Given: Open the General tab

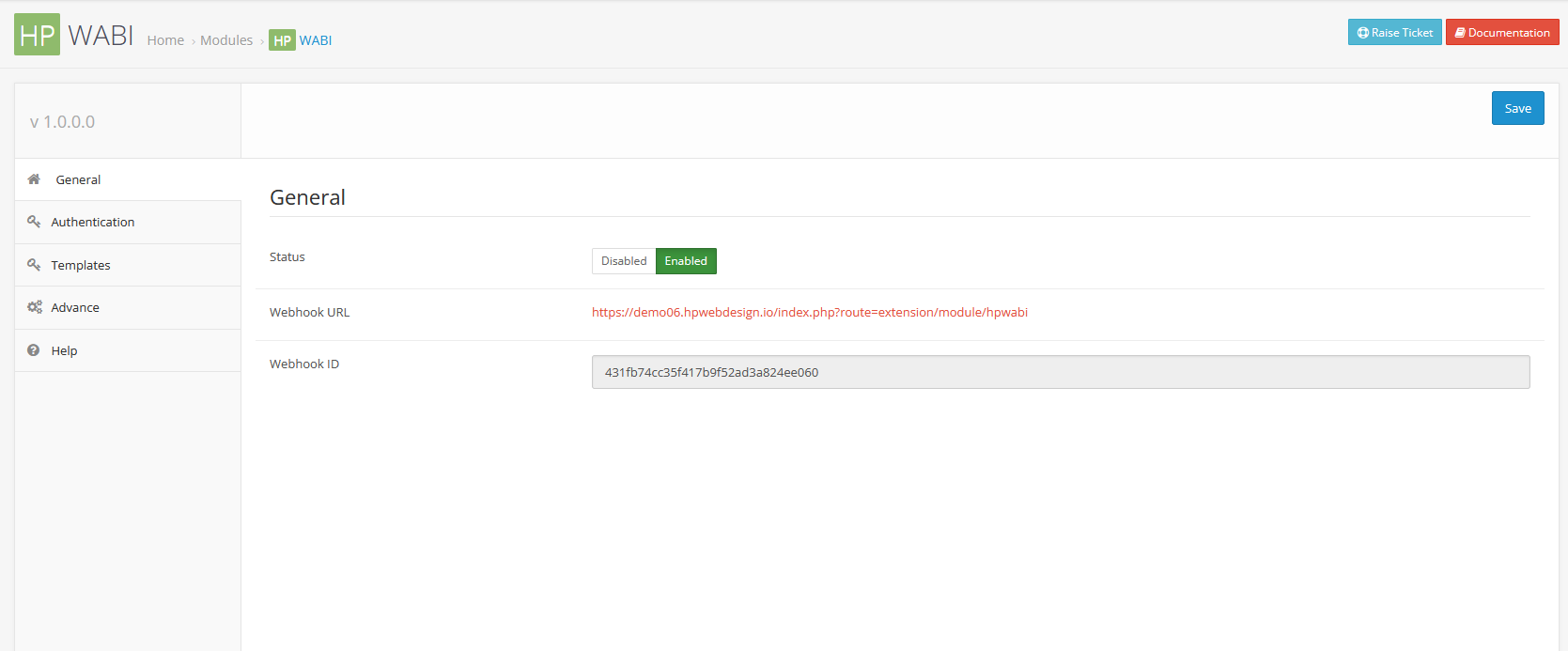Looking at the screenshot, I should click(128, 179).
